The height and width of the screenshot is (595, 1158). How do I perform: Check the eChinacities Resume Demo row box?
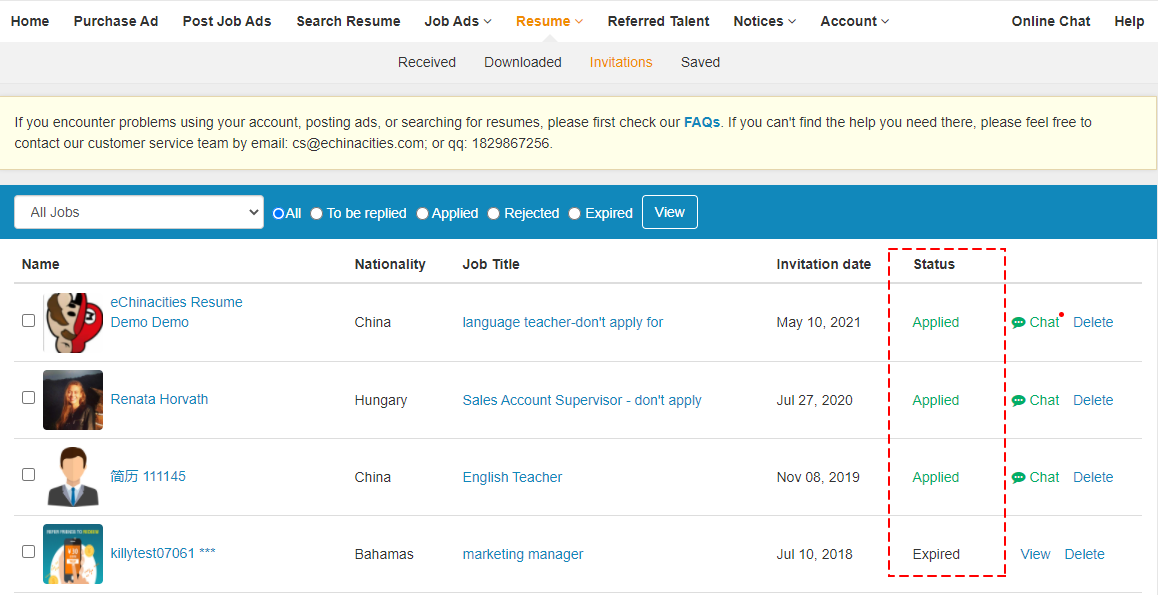[x=29, y=320]
